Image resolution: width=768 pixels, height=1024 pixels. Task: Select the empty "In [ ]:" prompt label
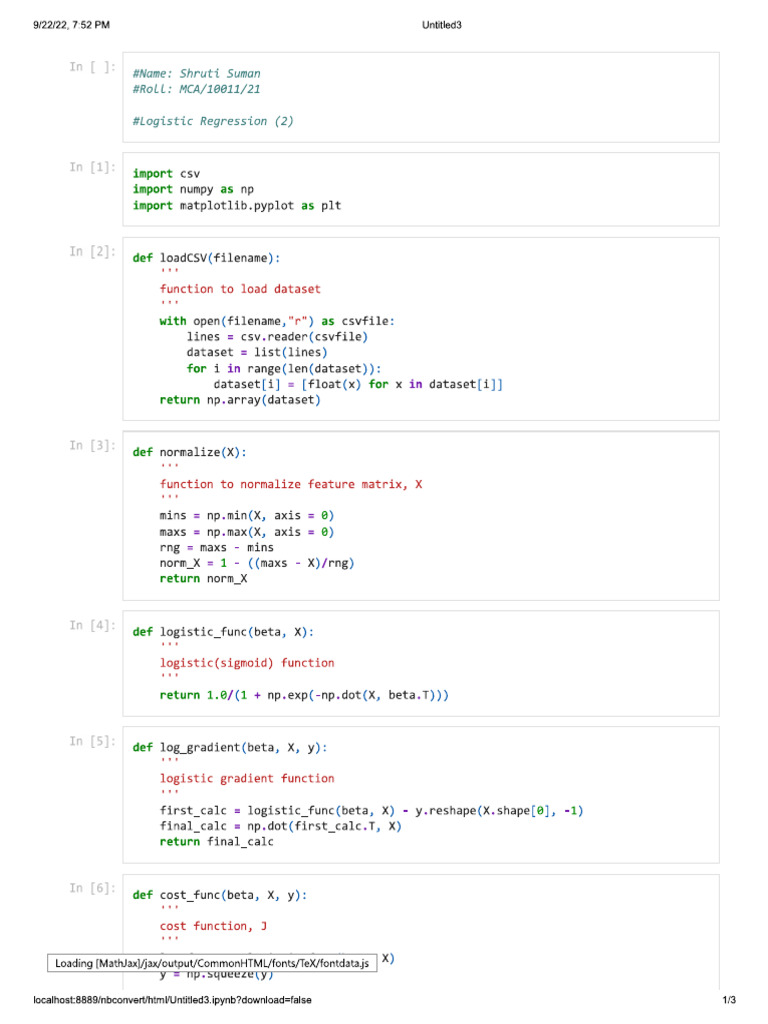tap(93, 67)
